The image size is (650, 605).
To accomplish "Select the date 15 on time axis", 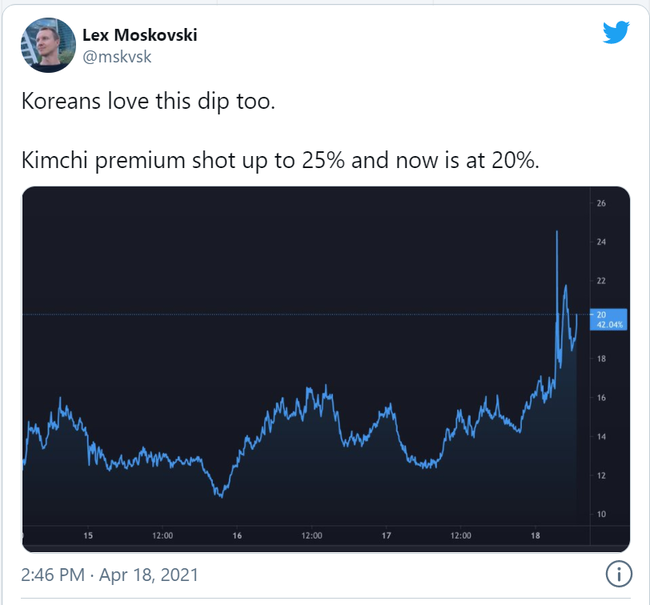I will (88, 535).
